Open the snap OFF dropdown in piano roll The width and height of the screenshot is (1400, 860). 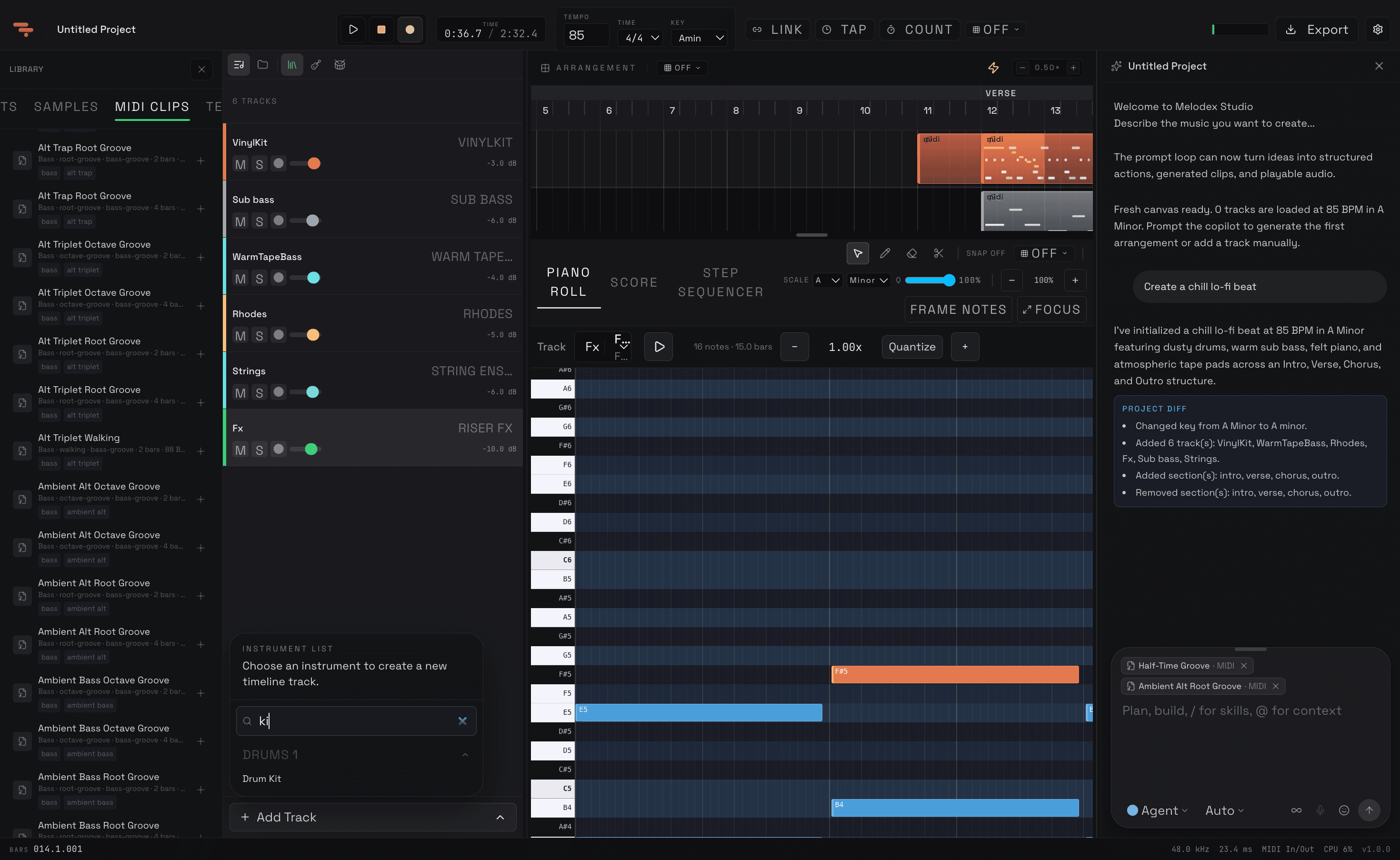(1043, 253)
